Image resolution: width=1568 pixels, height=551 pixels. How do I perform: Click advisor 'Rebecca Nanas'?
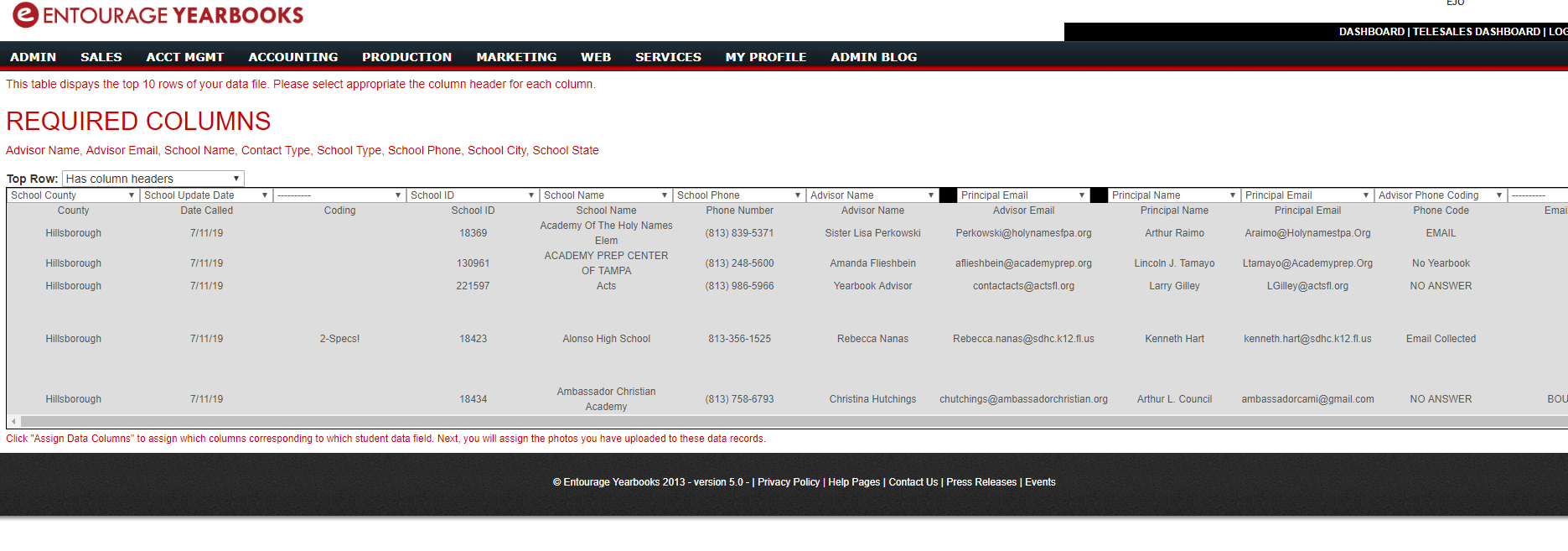point(872,339)
